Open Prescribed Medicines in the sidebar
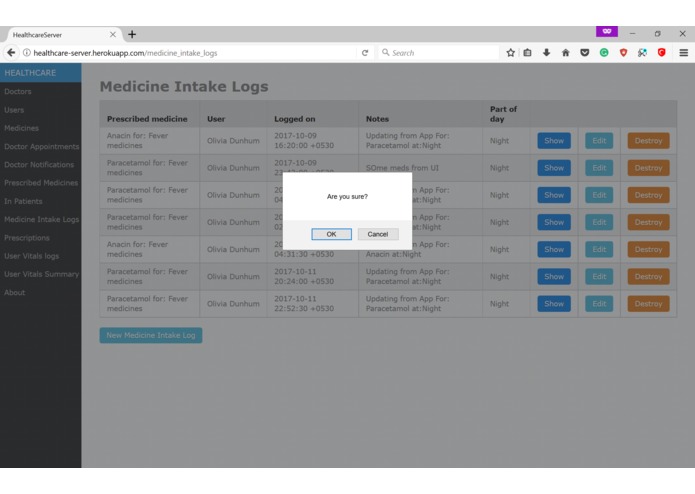 pyautogui.click(x=41, y=183)
